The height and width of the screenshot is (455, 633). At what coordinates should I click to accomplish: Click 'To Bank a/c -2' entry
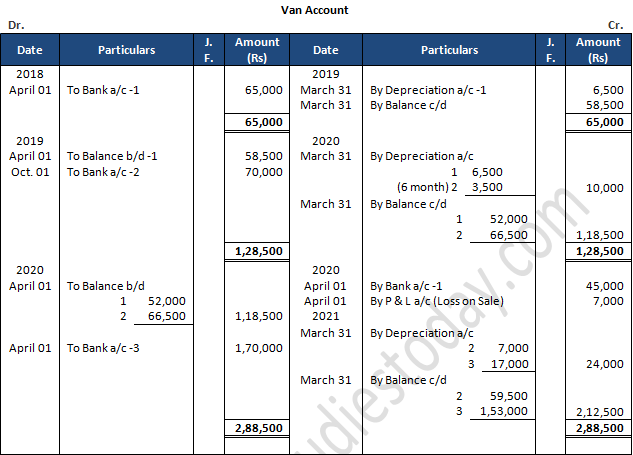pos(103,172)
